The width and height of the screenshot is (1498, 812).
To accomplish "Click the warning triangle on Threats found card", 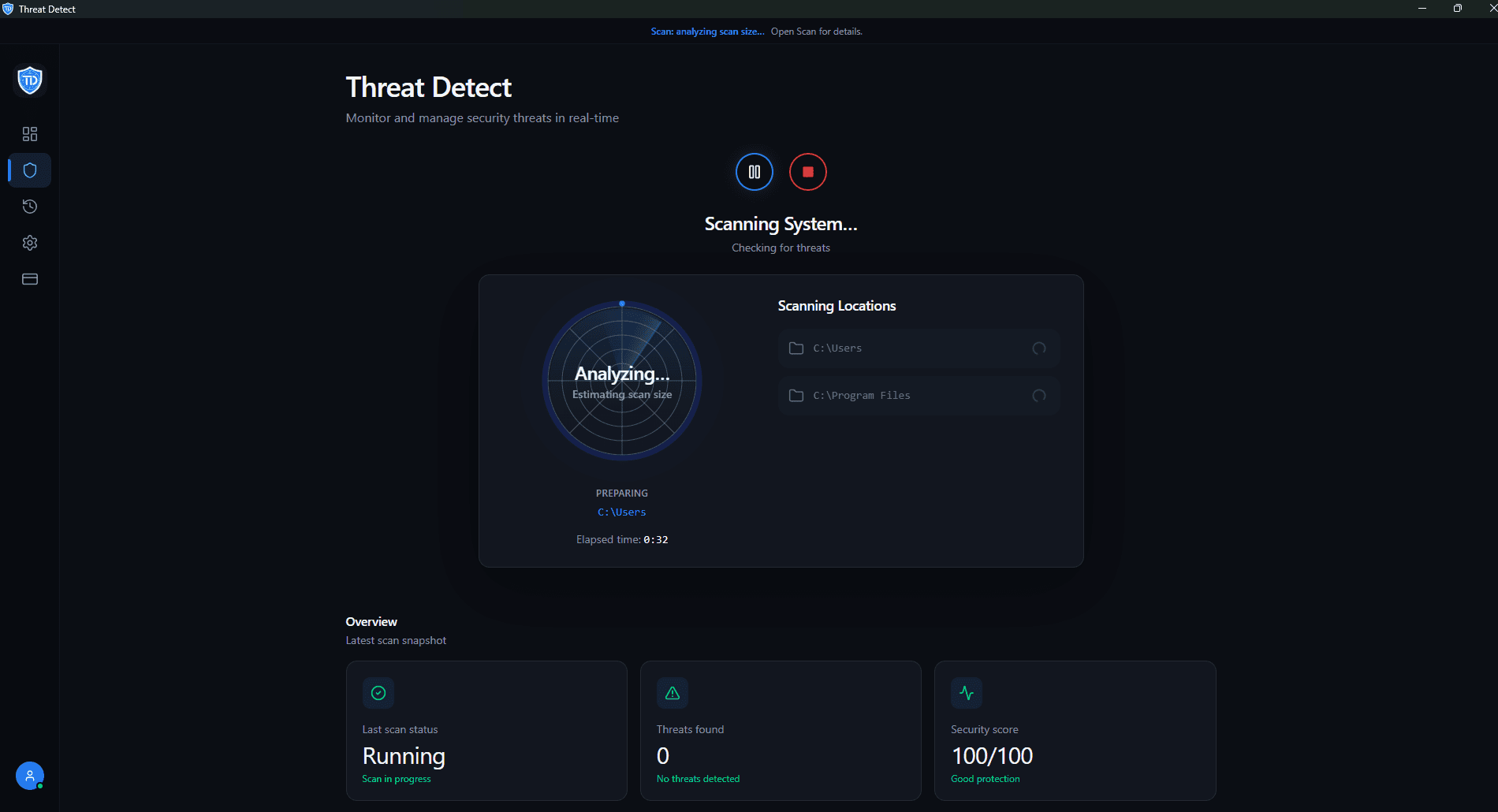I will (673, 693).
